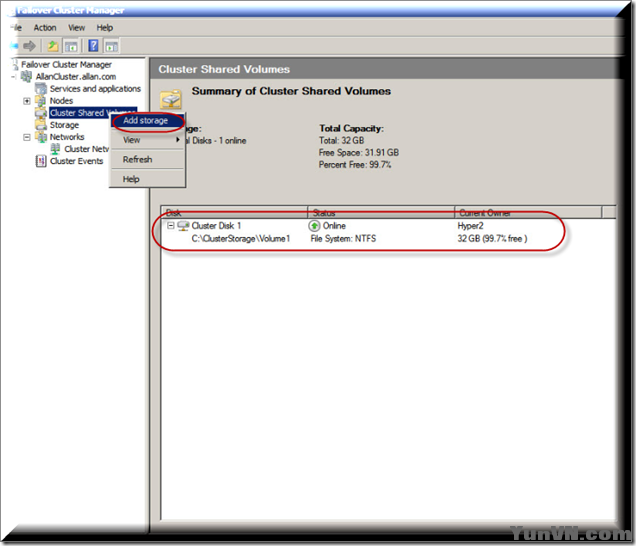Toggle the Show/Hide Action Pane toolbar icon
This screenshot has width=636, height=546.
(112, 46)
